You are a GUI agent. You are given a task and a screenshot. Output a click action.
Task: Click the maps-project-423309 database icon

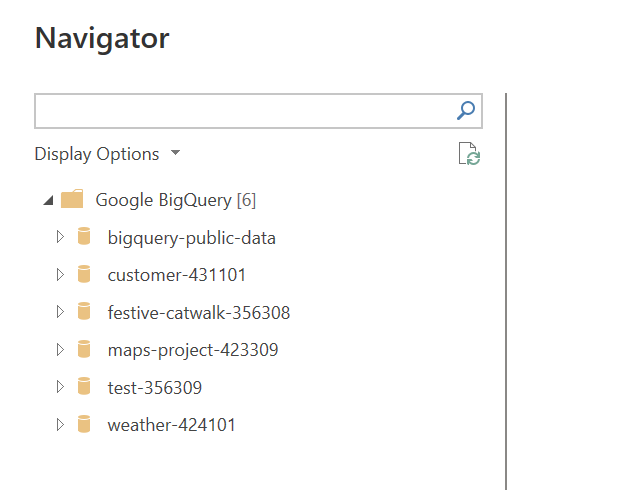point(85,350)
